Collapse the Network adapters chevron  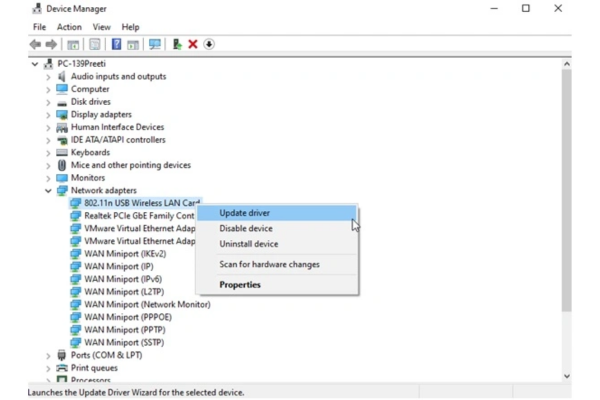pyautogui.click(x=48, y=191)
